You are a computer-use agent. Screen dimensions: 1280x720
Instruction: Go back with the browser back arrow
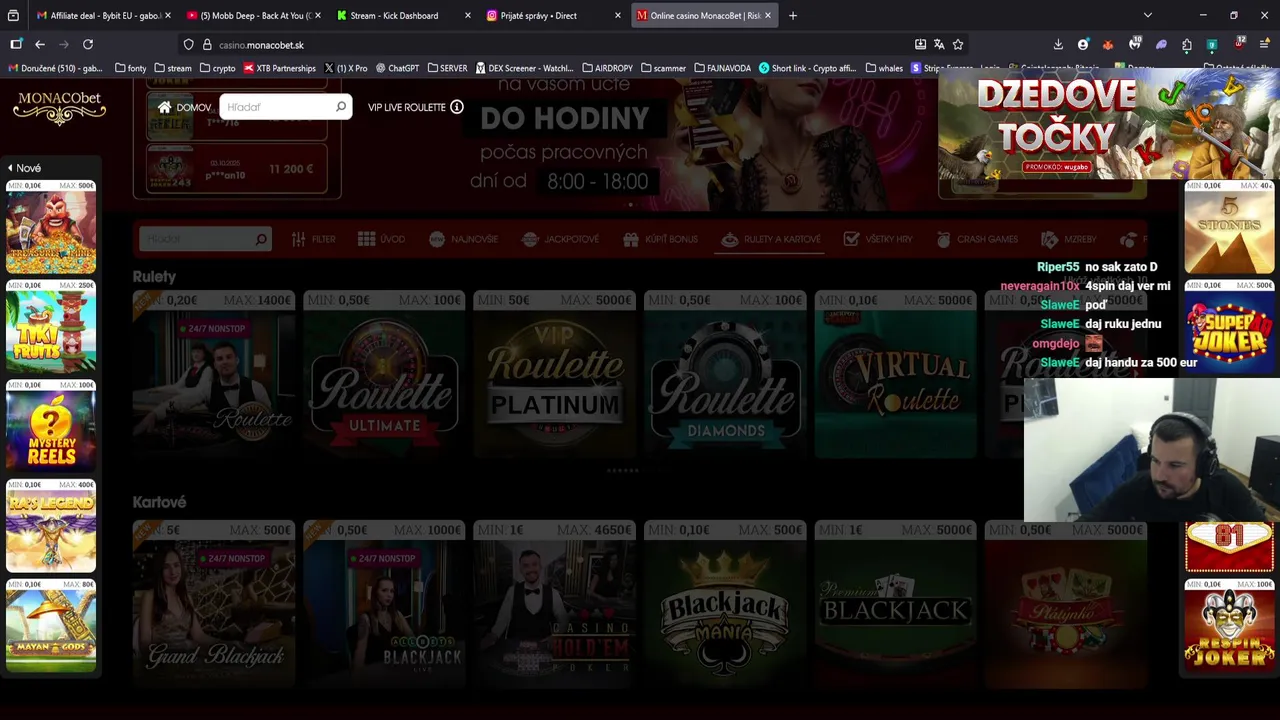[40, 45]
